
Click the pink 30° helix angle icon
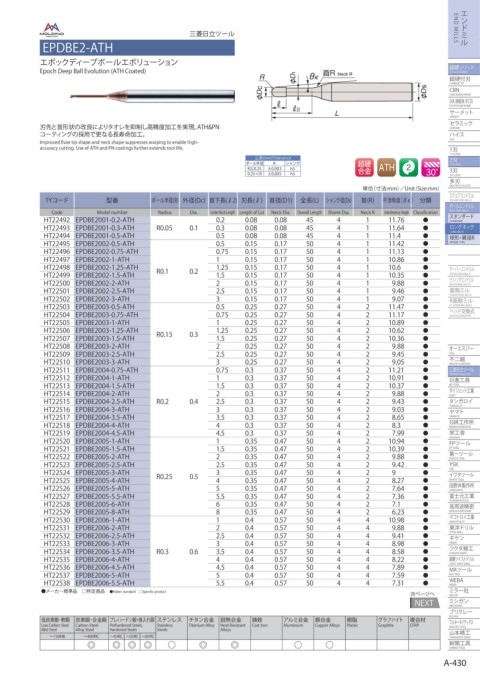click(430, 168)
